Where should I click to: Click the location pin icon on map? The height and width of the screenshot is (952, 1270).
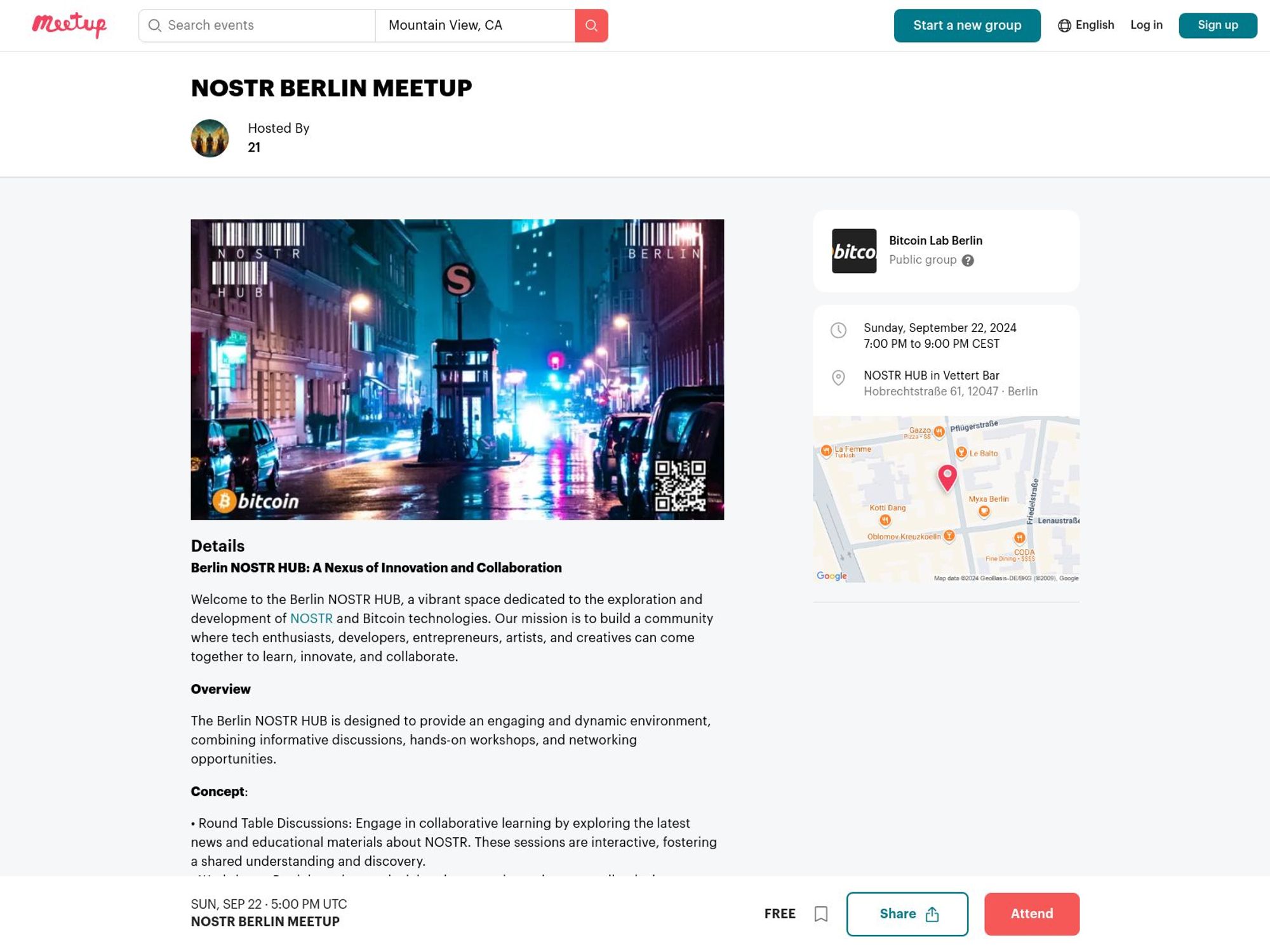point(946,476)
